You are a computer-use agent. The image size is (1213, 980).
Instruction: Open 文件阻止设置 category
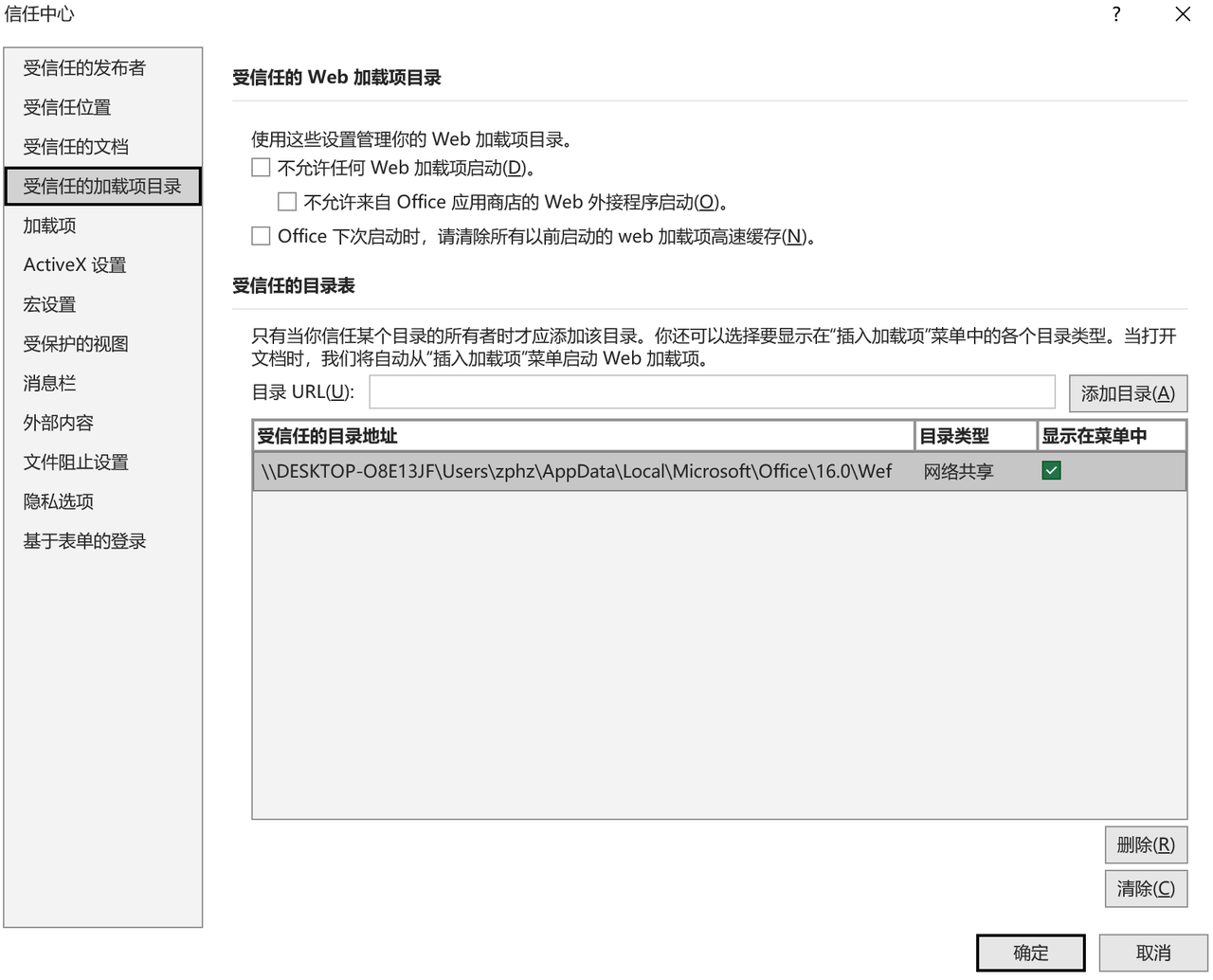(x=76, y=463)
